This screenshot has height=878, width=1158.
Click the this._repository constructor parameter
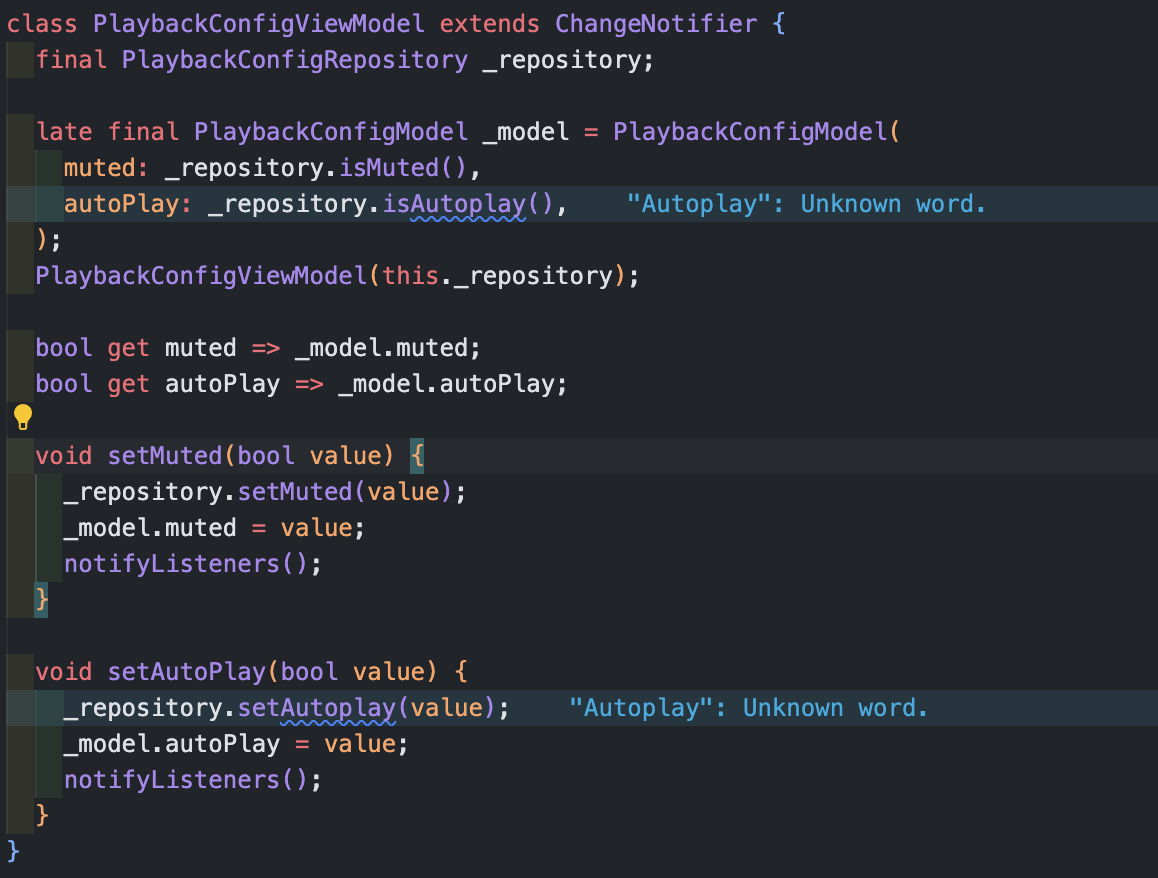coord(498,275)
